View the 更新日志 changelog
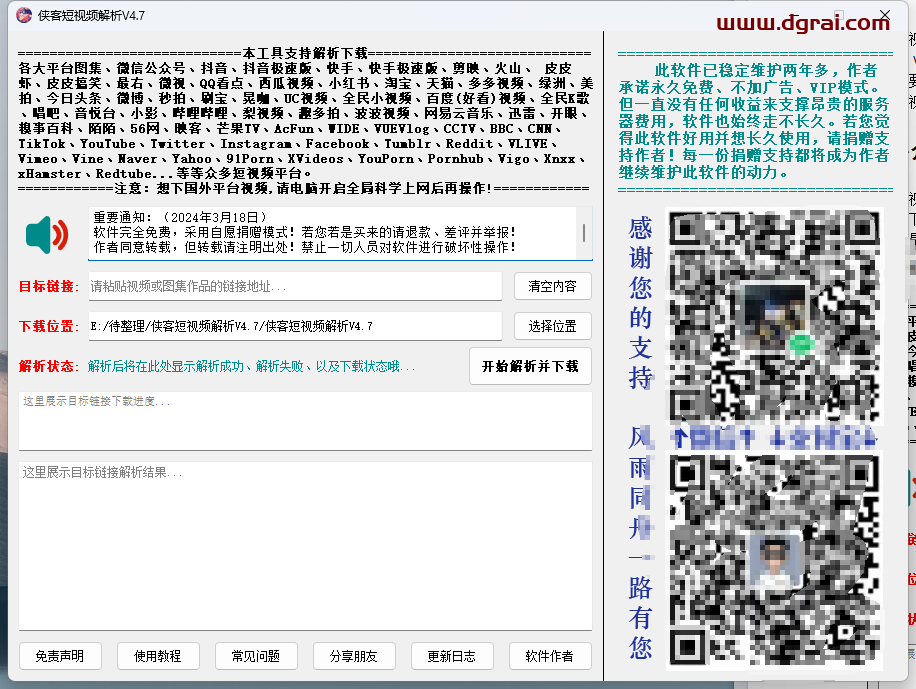 [452, 656]
